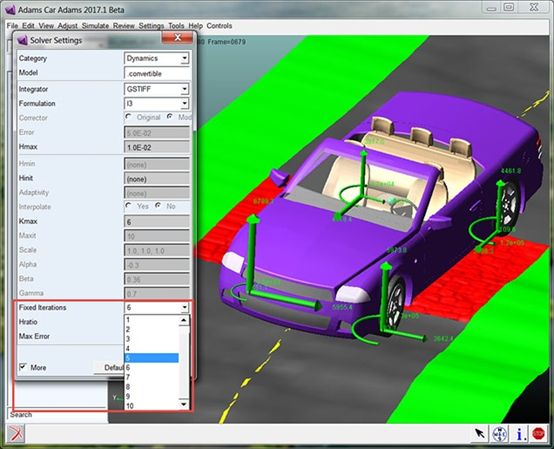Open the view navigation compass icon

click(x=500, y=433)
